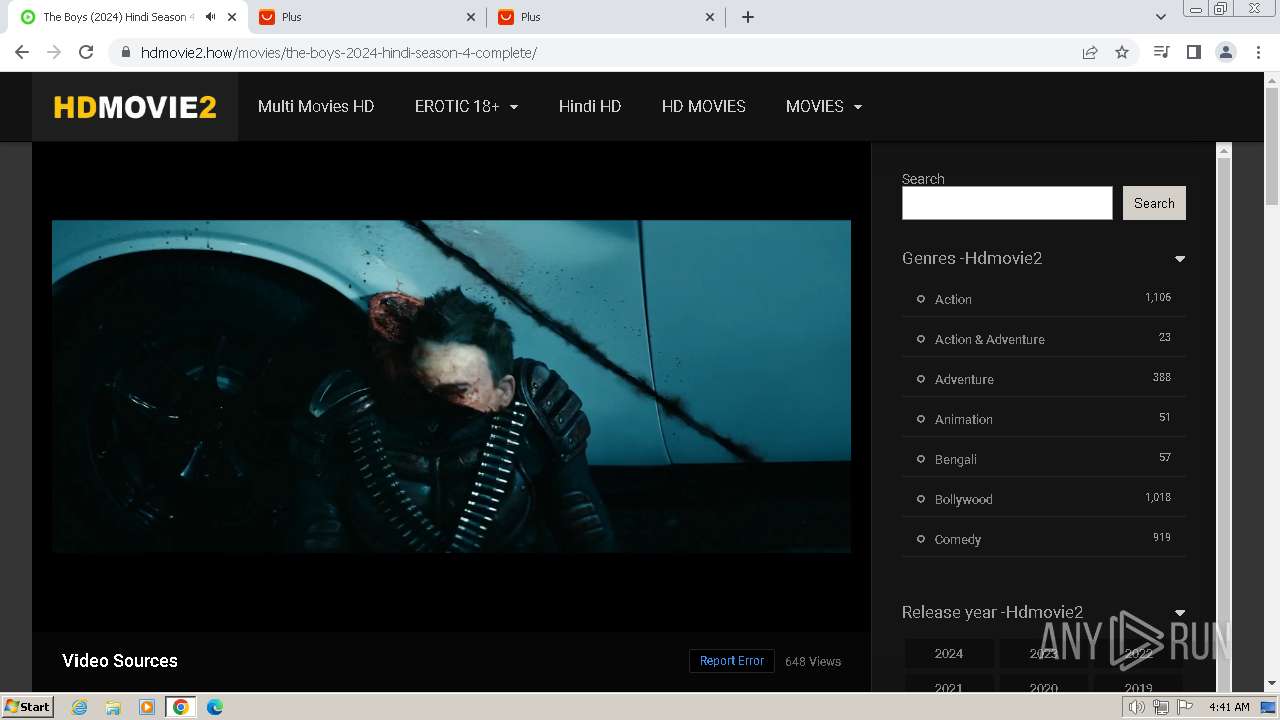Open Action Center flag icon
Viewport: 1280px width, 720px height.
click(1185, 707)
